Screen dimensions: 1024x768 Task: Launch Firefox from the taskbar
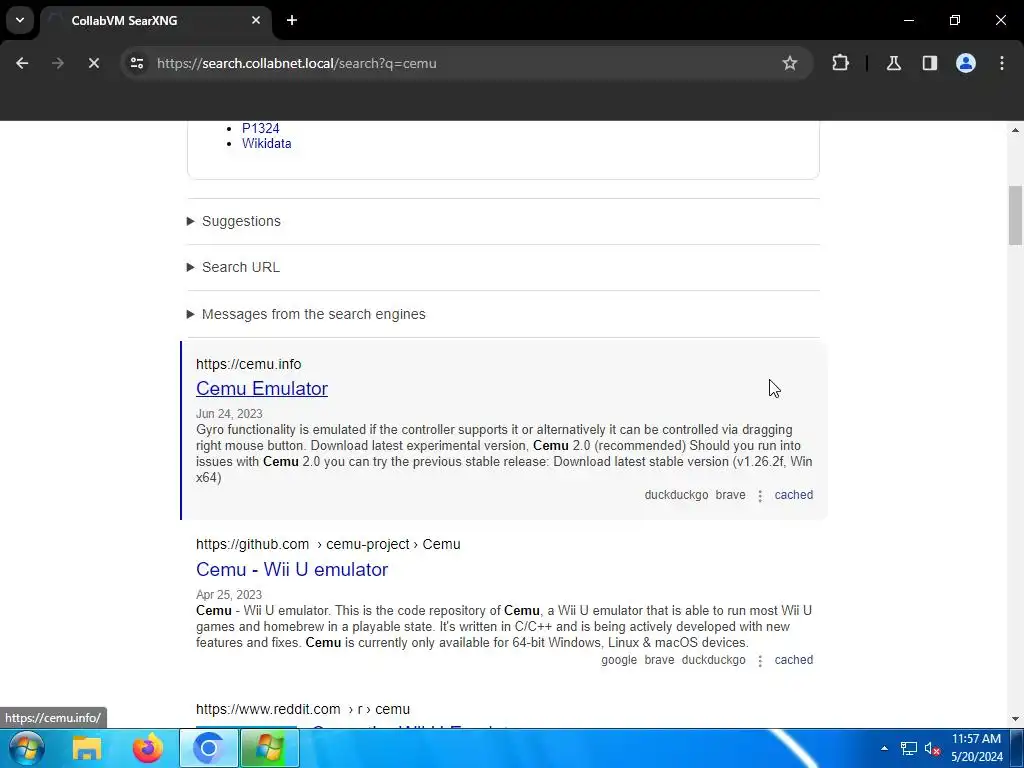coord(148,748)
